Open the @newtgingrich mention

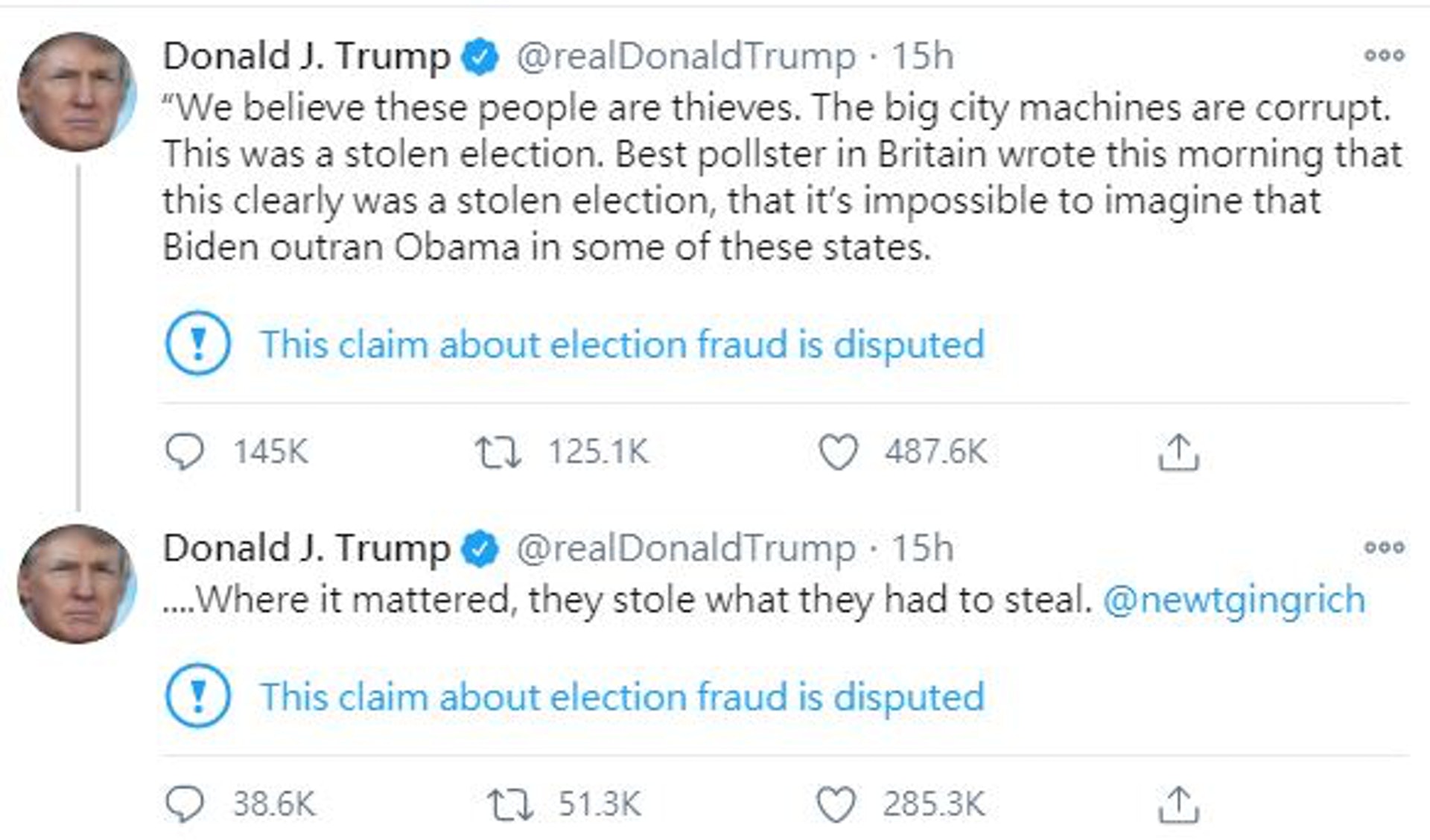(1234, 599)
